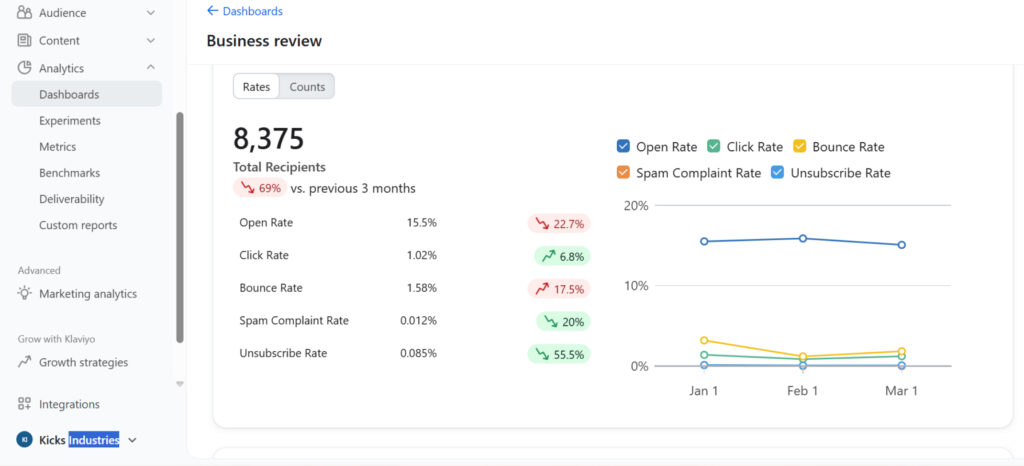Image resolution: width=1024 pixels, height=466 pixels.
Task: Open the Deliverability page
Action: tap(71, 199)
